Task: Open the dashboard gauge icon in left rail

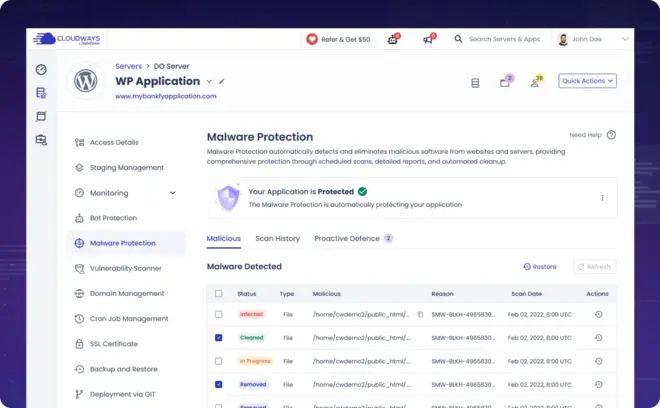Action: (41, 69)
